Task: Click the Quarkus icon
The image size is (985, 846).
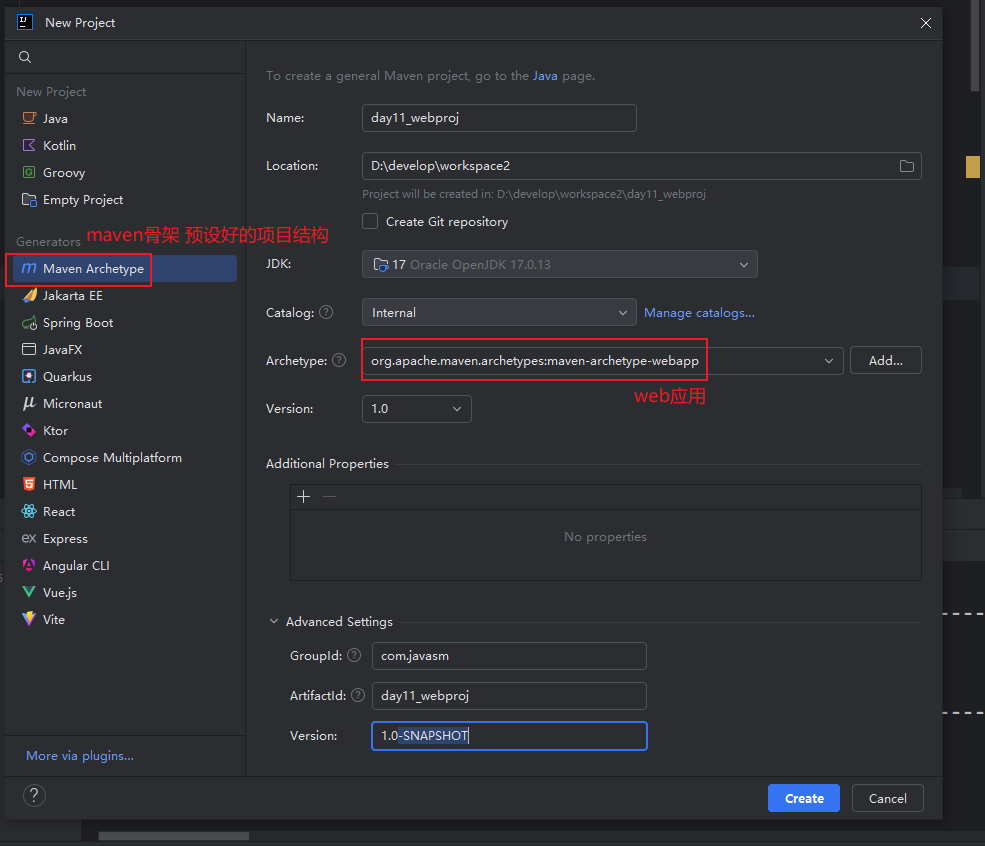Action: 29,376
